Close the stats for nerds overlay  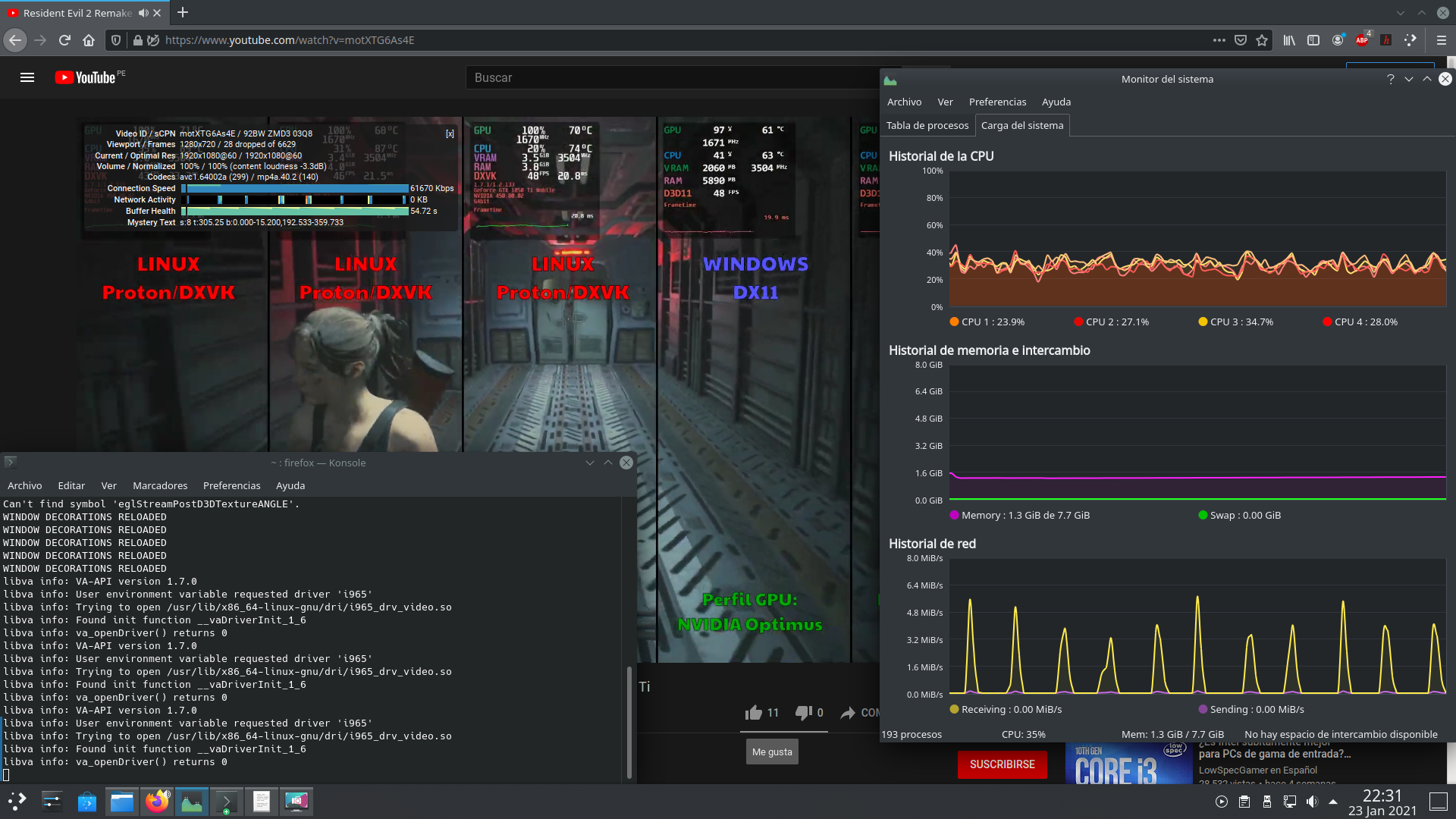pyautogui.click(x=450, y=133)
